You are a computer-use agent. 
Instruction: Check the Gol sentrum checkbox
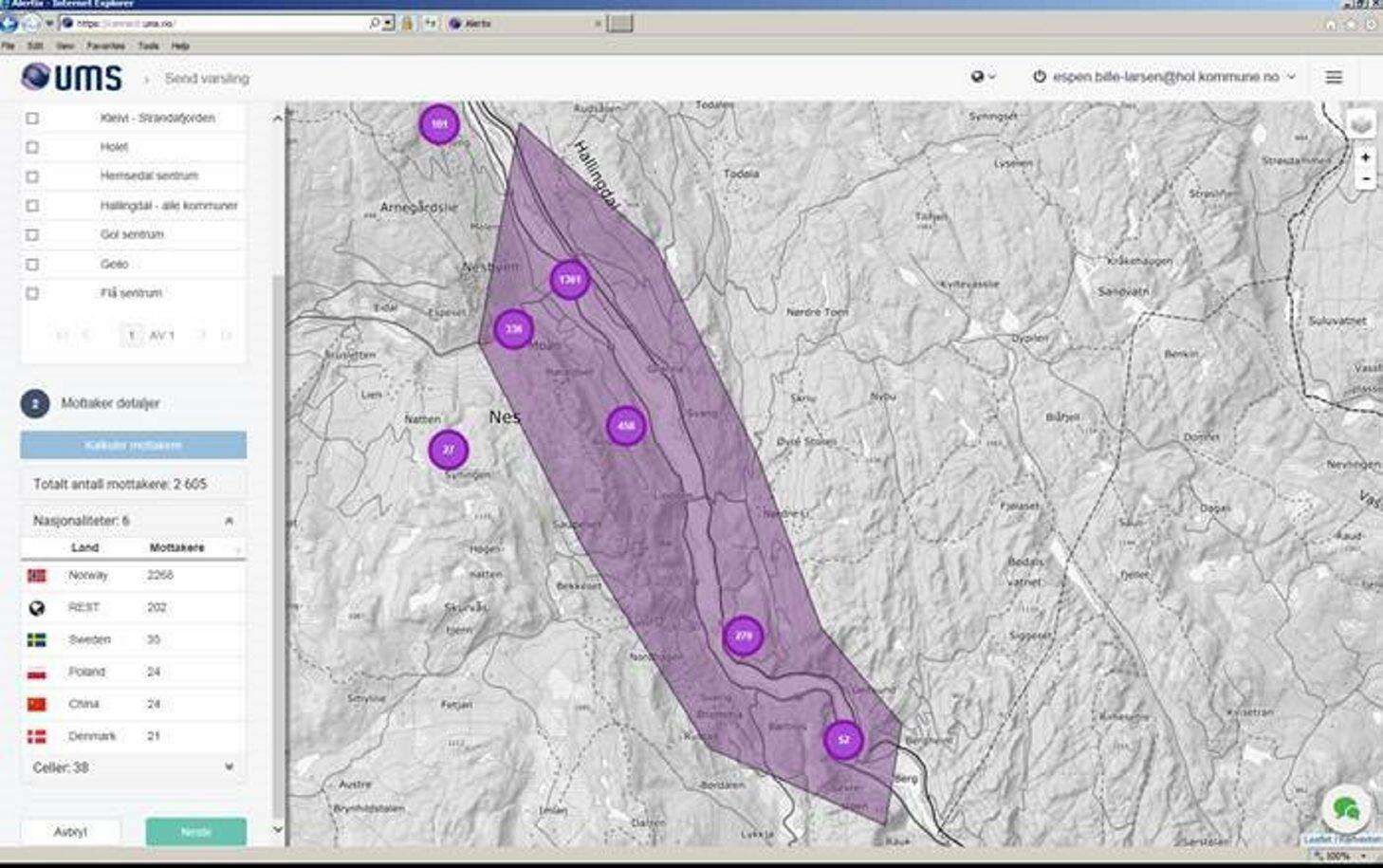point(32,235)
